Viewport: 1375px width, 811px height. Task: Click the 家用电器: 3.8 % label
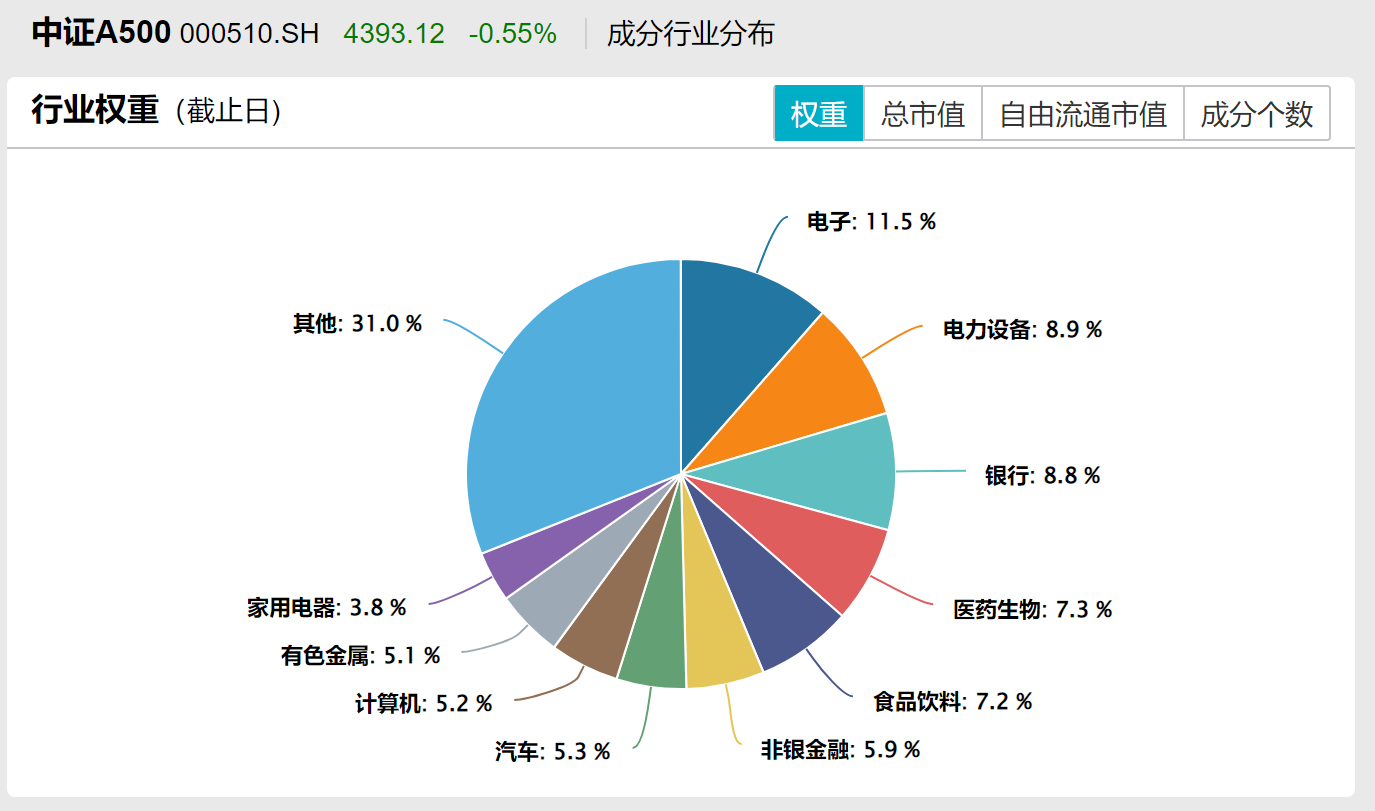[327, 607]
